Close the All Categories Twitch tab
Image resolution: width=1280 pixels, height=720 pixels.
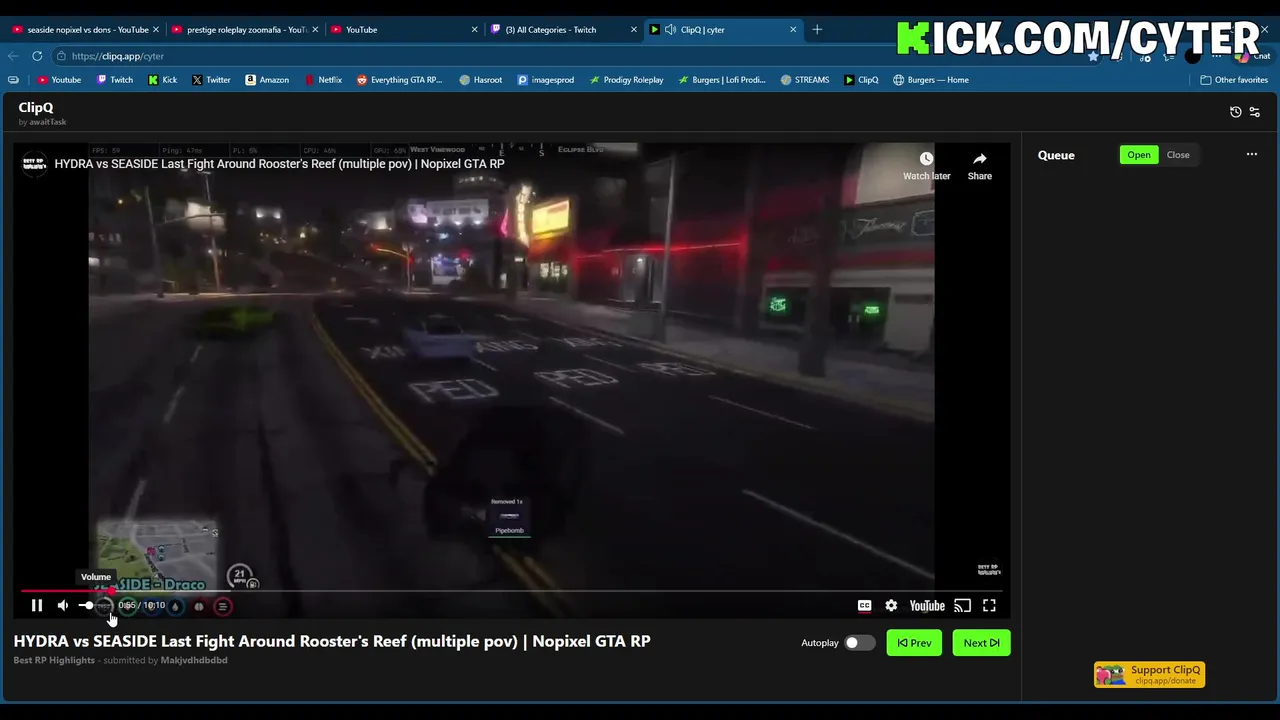click(x=633, y=29)
